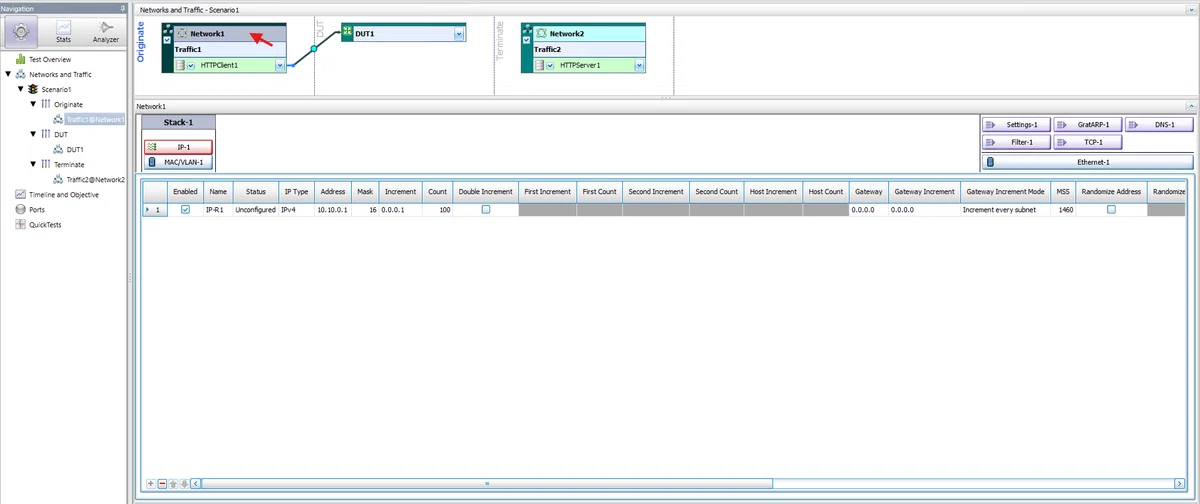Open the Filter-1 plugin button
Screen dimensions: 1200x504
coord(1015,142)
